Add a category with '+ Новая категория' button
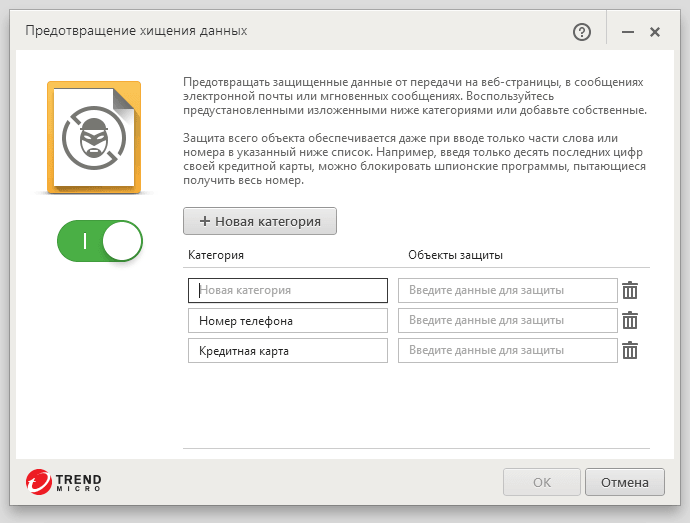 point(260,221)
